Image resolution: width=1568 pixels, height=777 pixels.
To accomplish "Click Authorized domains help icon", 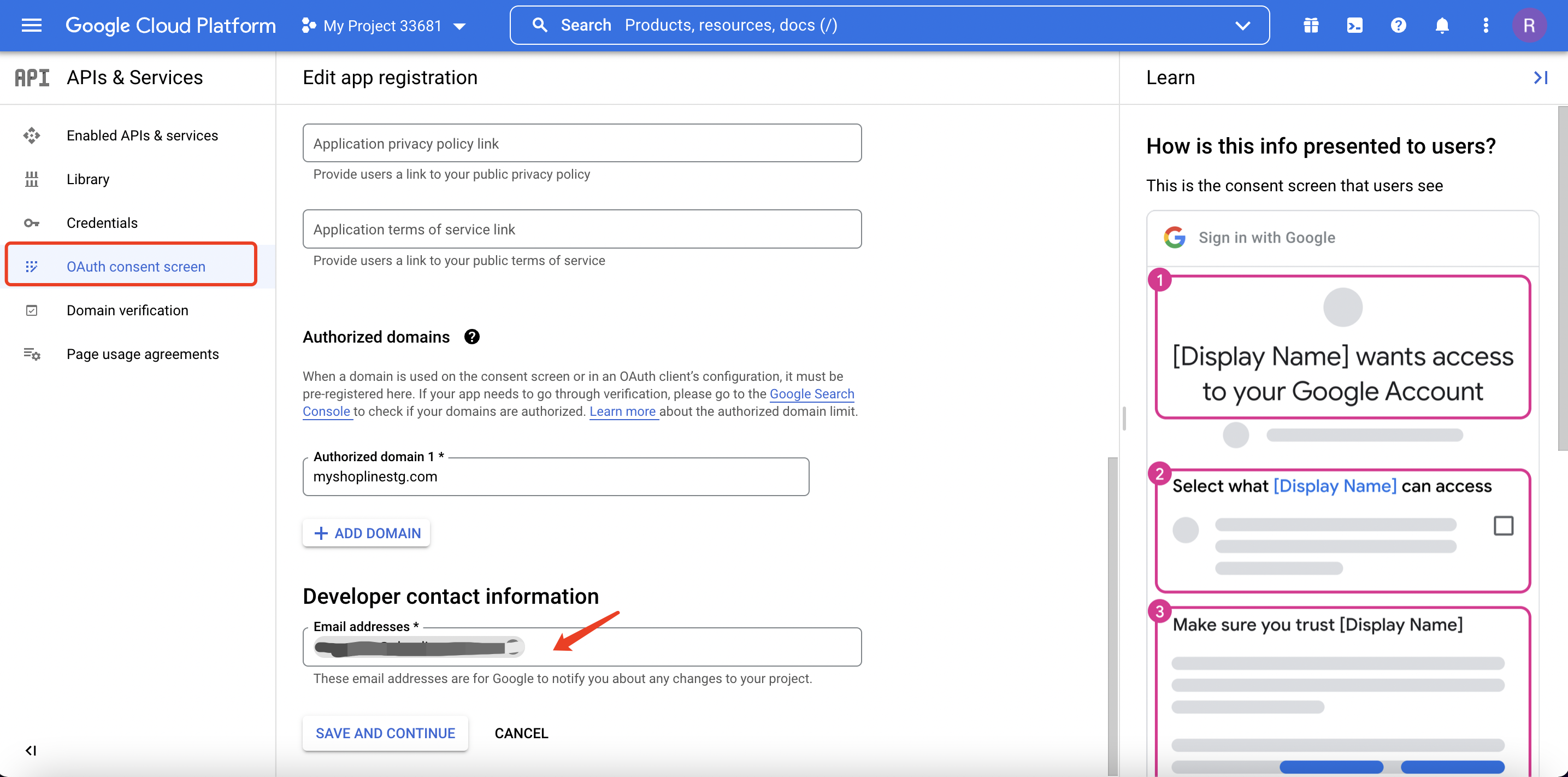I will 471,337.
